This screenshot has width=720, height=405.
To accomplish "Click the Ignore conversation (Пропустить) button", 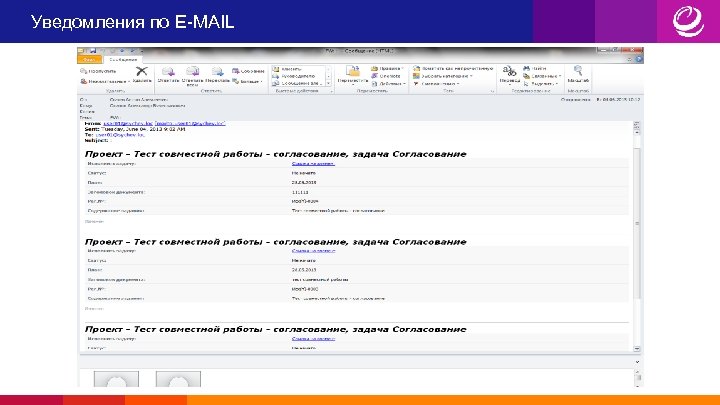I will point(98,71).
